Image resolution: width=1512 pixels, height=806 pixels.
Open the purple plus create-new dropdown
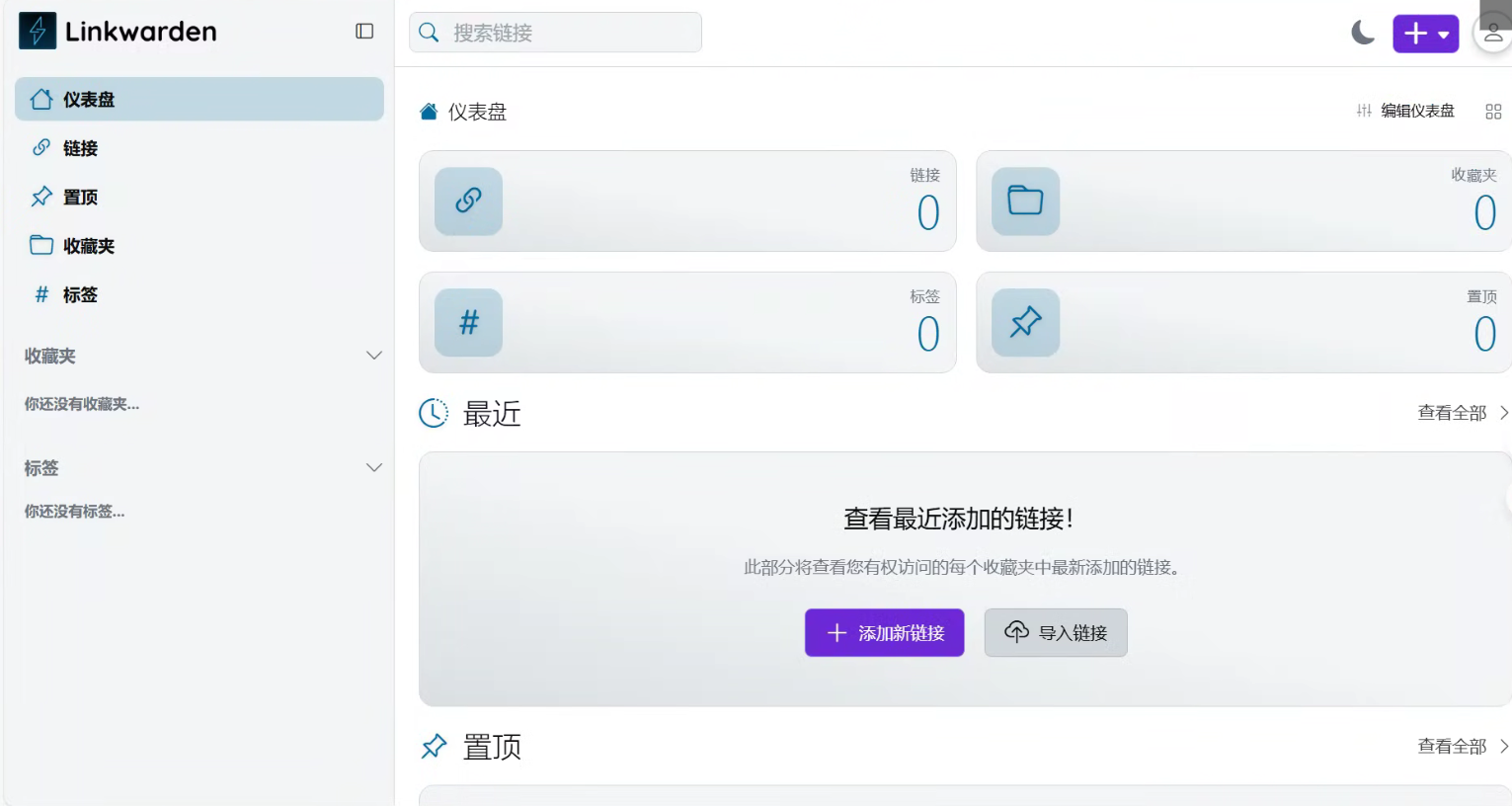(1425, 34)
